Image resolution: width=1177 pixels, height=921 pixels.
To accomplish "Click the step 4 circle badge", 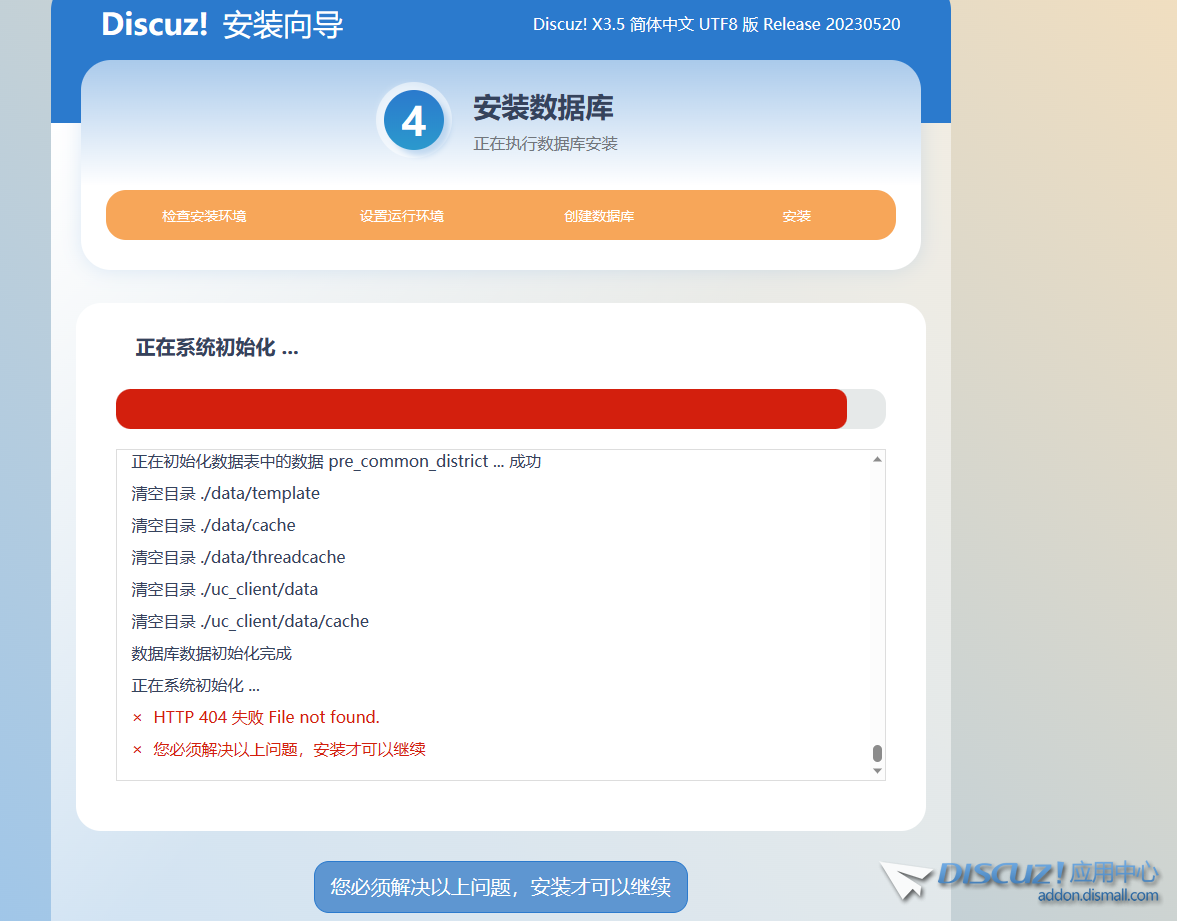I will tap(414, 119).
